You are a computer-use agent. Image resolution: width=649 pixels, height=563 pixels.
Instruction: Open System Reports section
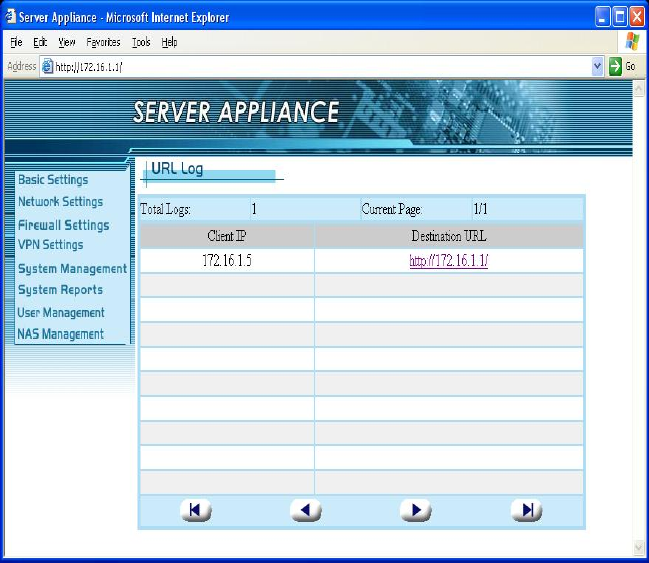click(x=60, y=290)
